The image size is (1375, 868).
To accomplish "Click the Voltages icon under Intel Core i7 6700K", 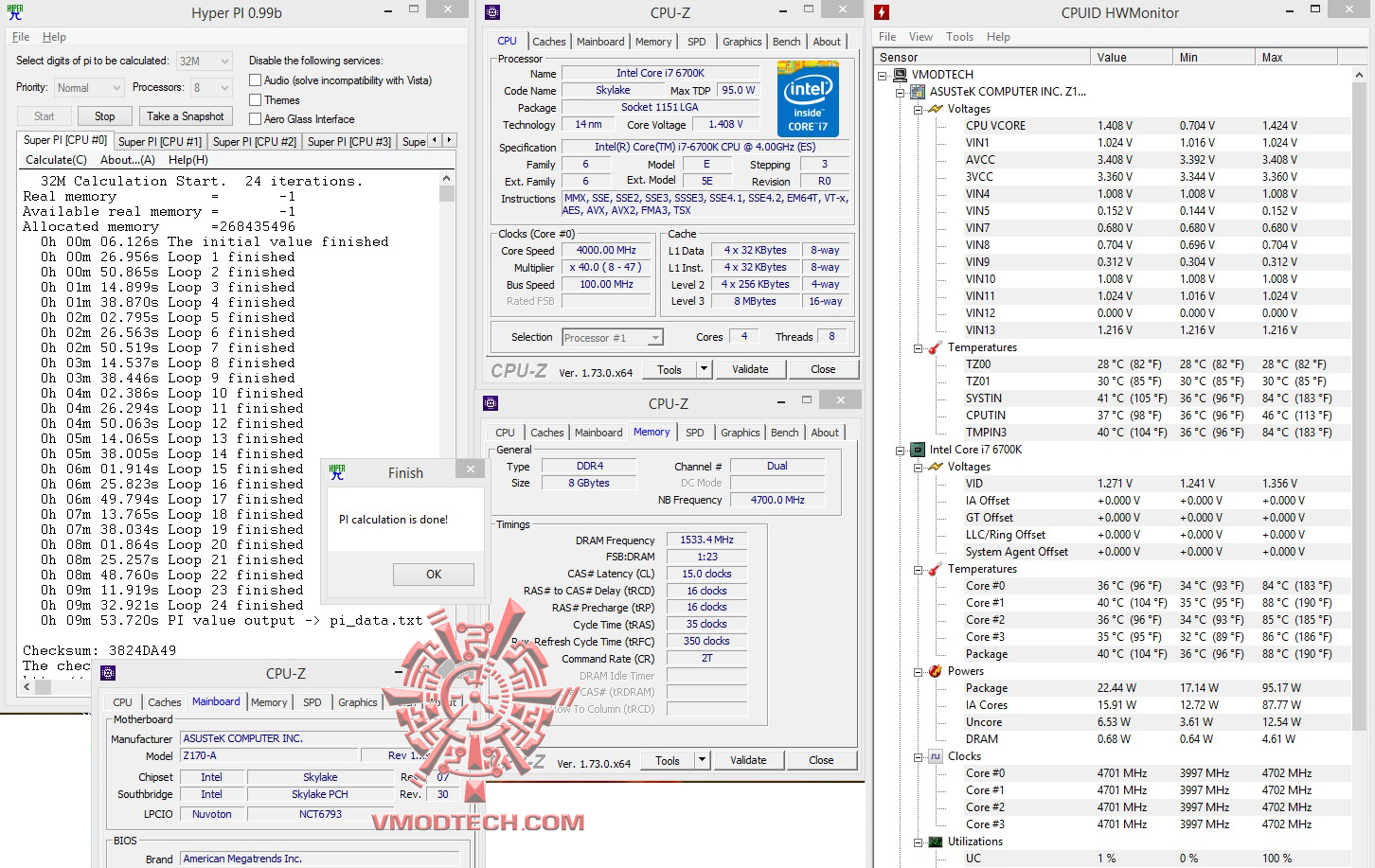I will pos(936,467).
